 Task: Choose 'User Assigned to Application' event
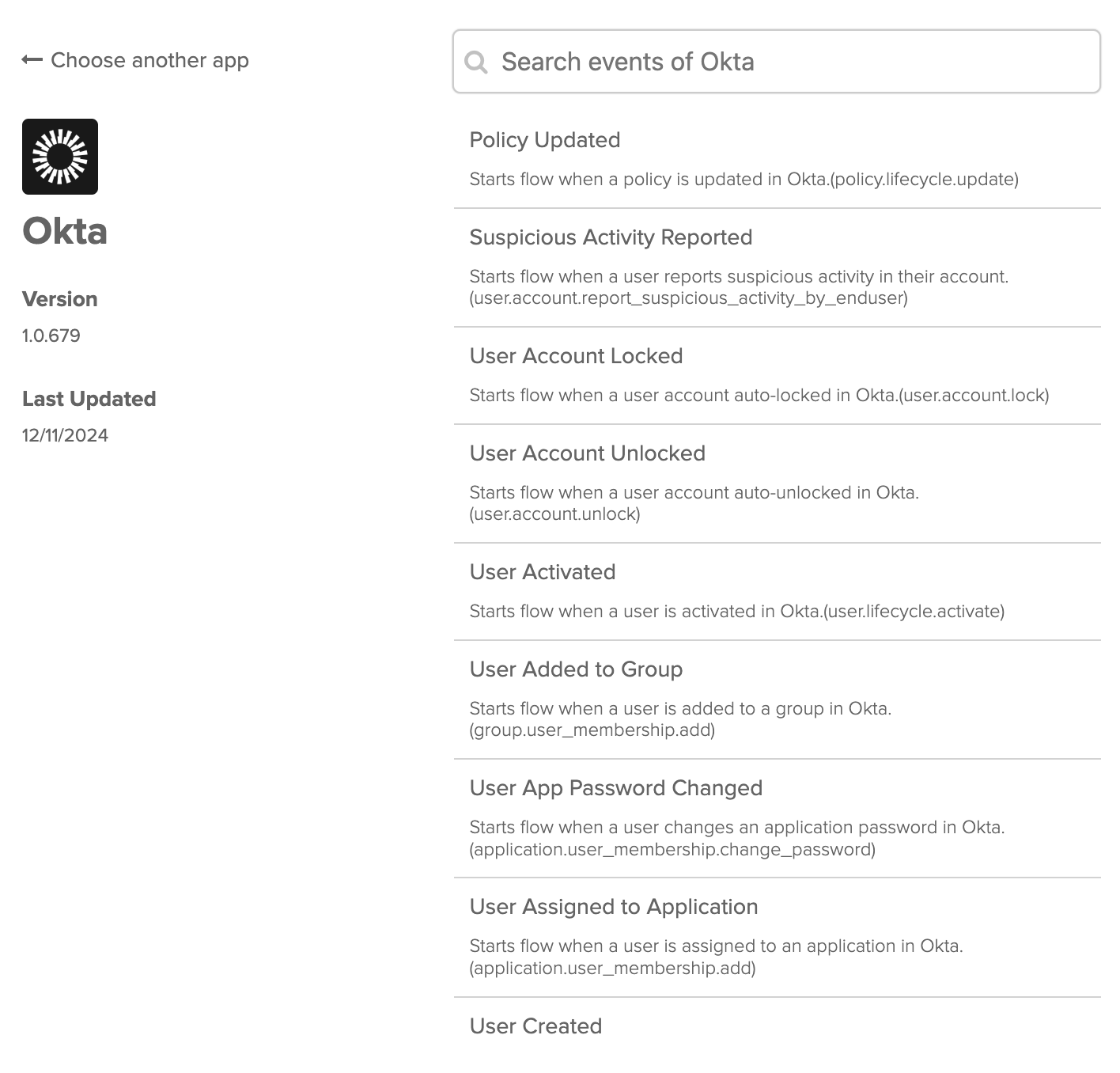click(614, 907)
